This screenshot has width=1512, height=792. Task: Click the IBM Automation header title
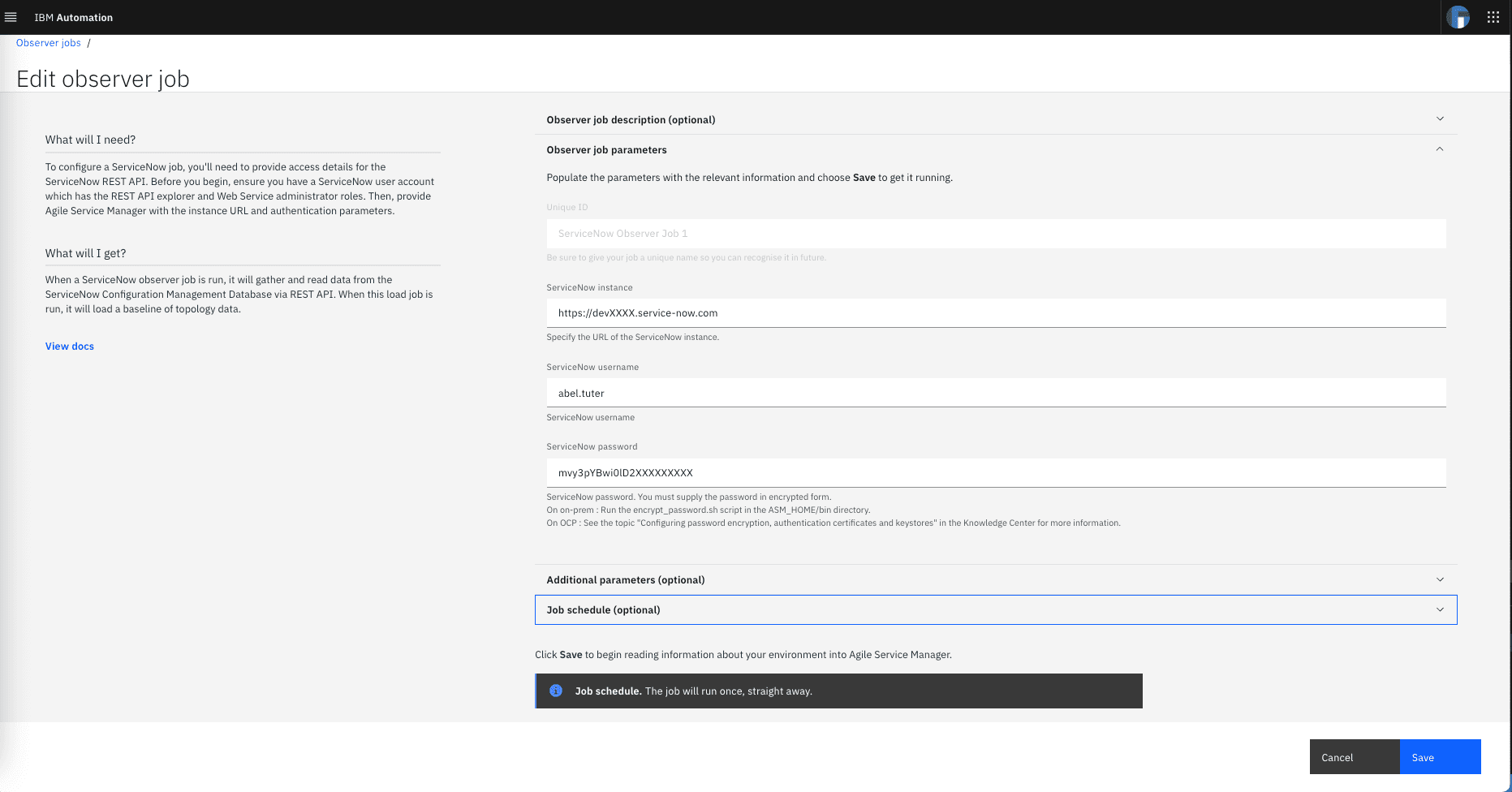point(74,18)
